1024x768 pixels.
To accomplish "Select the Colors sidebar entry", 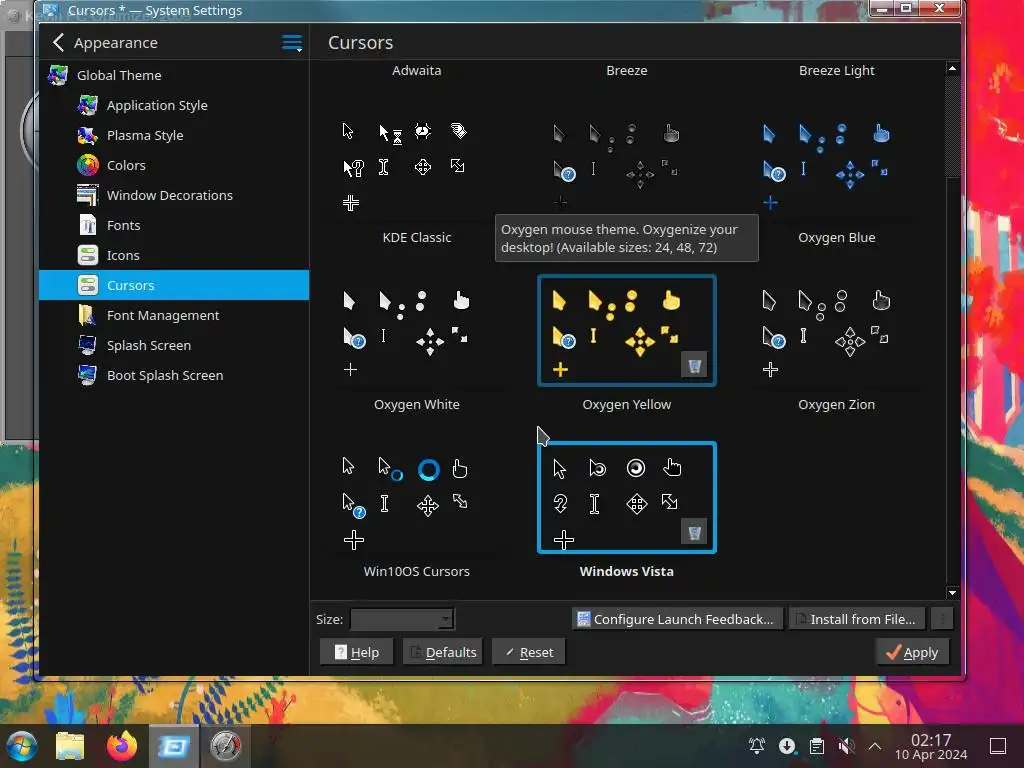I will (x=174, y=165).
